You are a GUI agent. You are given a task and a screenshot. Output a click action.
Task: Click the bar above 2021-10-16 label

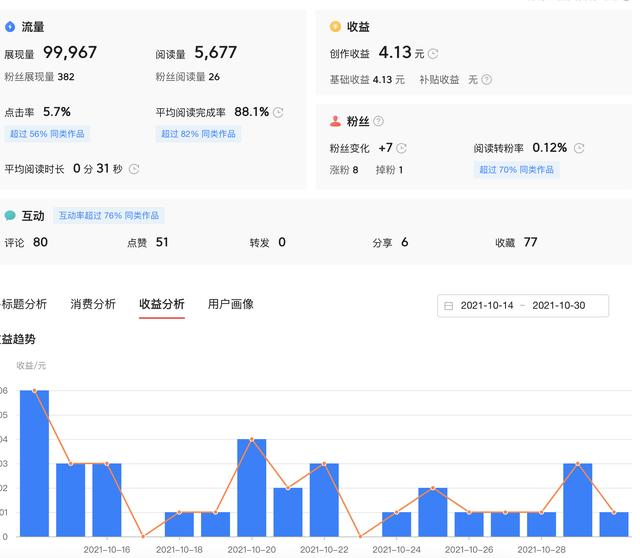tap(107, 500)
